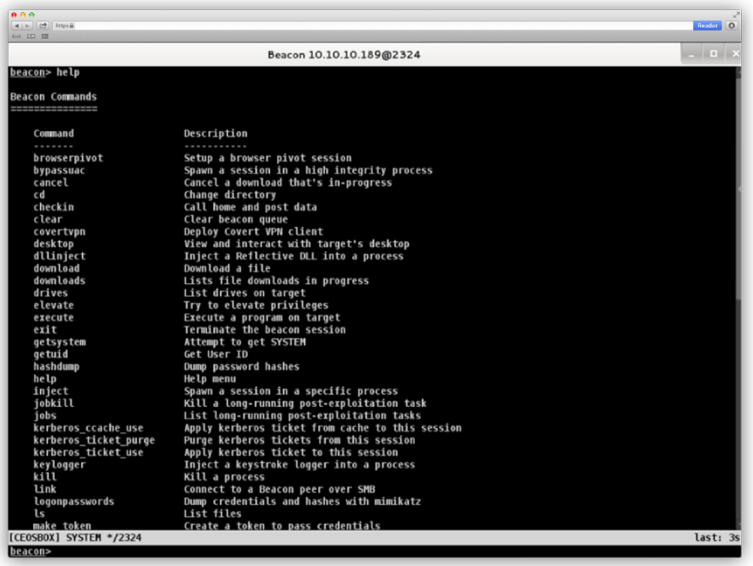Select the 'inject' command text
The height and width of the screenshot is (566, 753).
(x=51, y=391)
